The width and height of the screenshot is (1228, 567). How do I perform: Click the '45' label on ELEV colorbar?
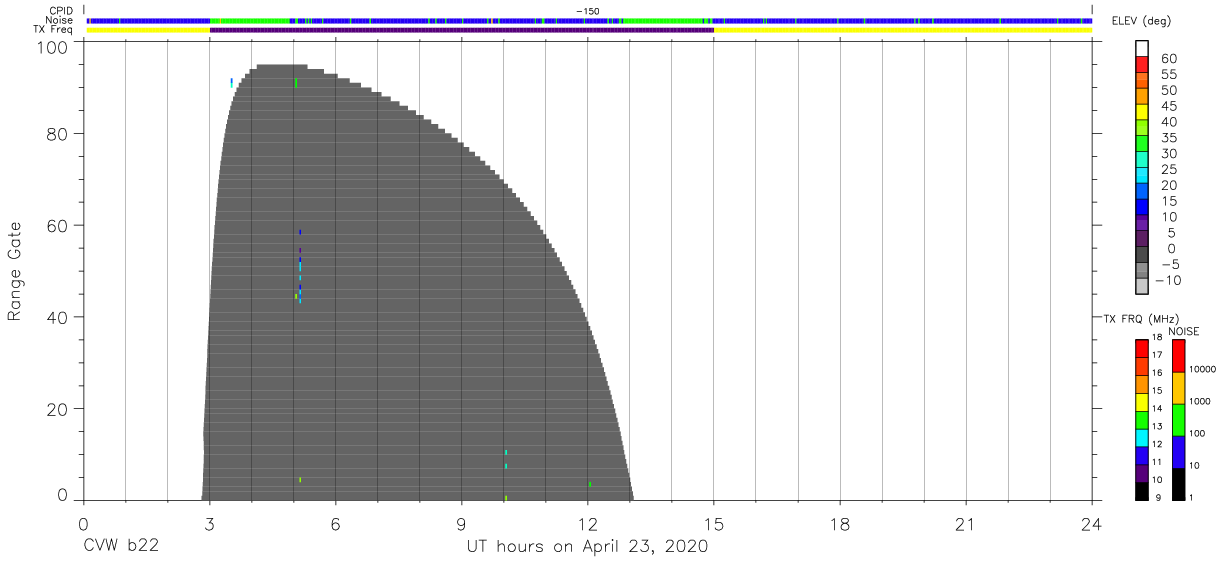(1168, 106)
